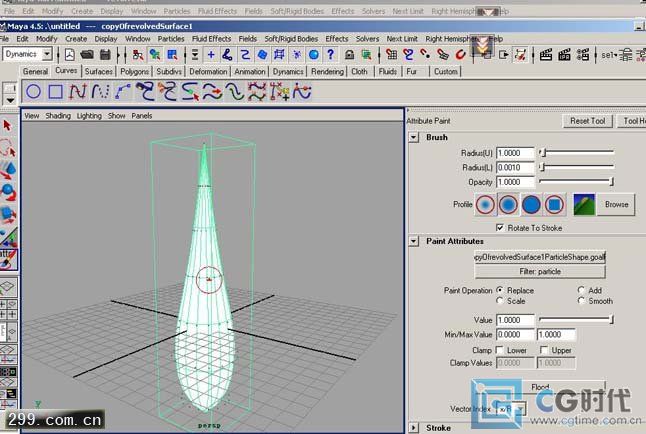
Task: Click the lock selection icon in status line
Action: point(349,54)
